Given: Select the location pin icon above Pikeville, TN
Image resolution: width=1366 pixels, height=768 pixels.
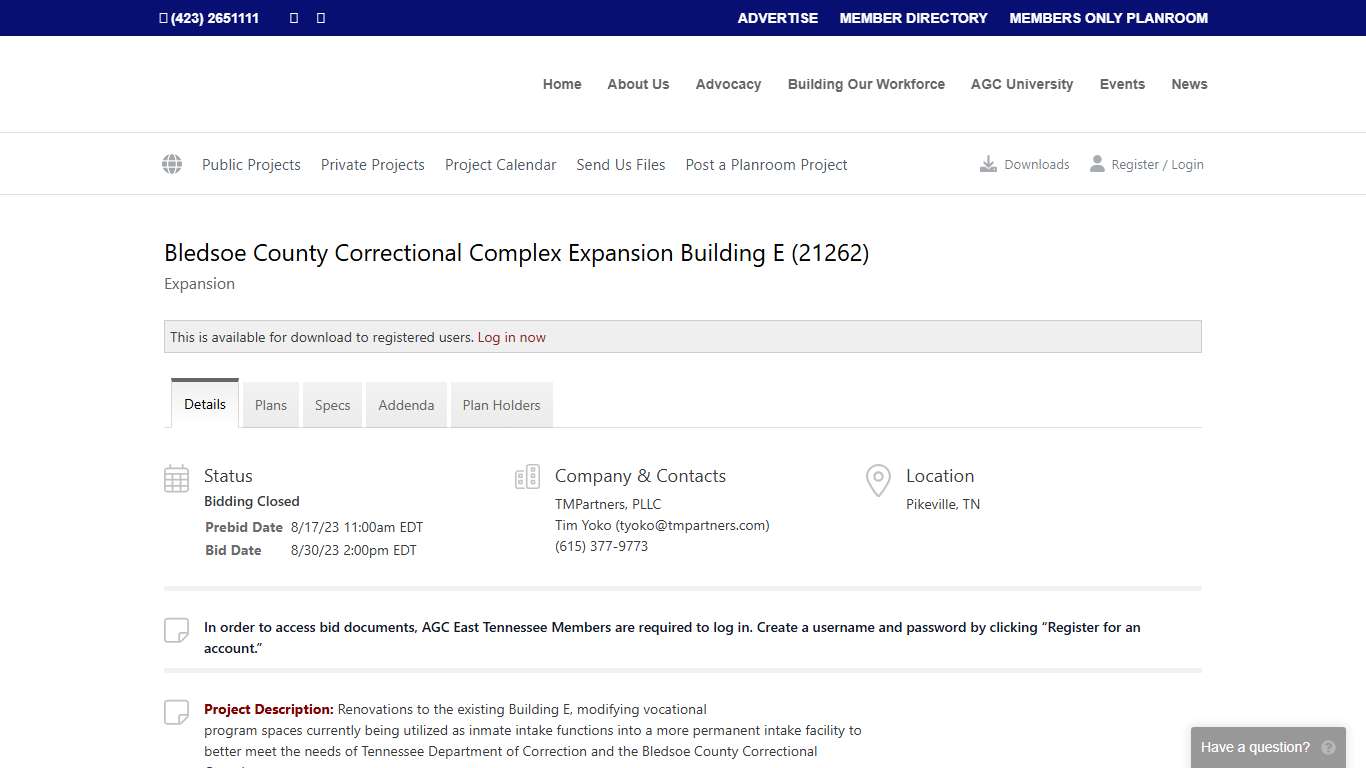Looking at the screenshot, I should pos(878,479).
